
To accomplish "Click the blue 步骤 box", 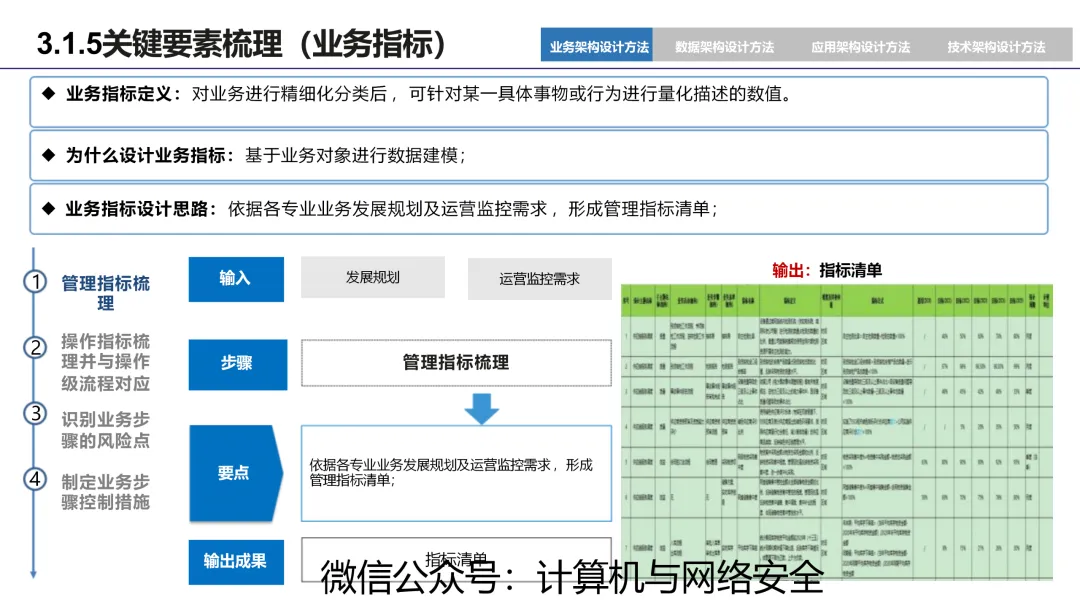I will (238, 364).
